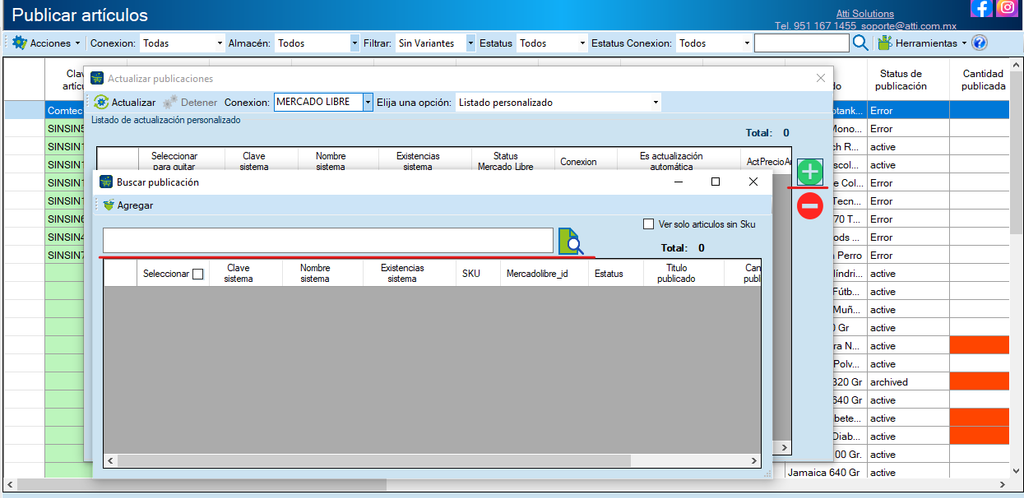This screenshot has width=1024, height=498.
Task: Expand the Filtrar Sin Variantes dropdown
Action: 470,43
